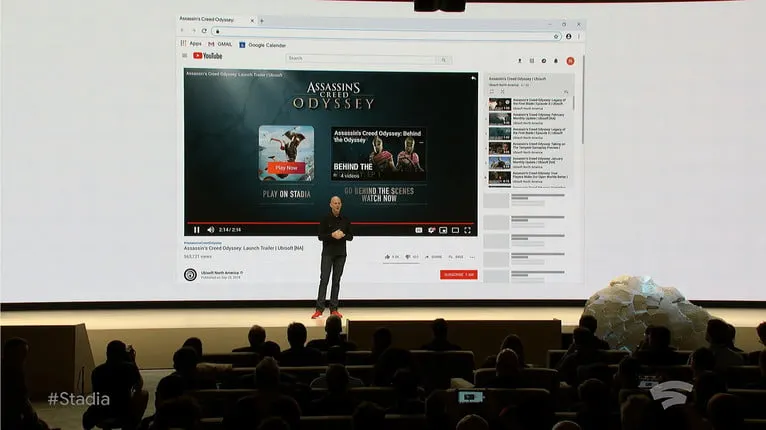Open the Google Calendar bookmark
Image resolution: width=766 pixels, height=430 pixels.
tap(263, 45)
